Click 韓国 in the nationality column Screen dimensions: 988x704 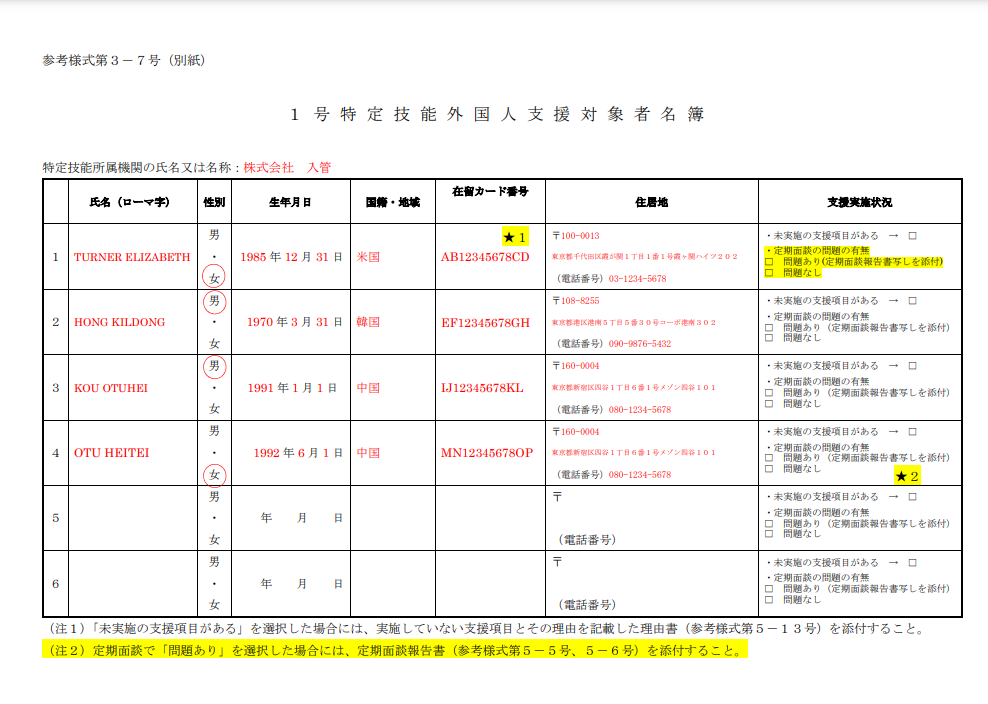pos(368,322)
